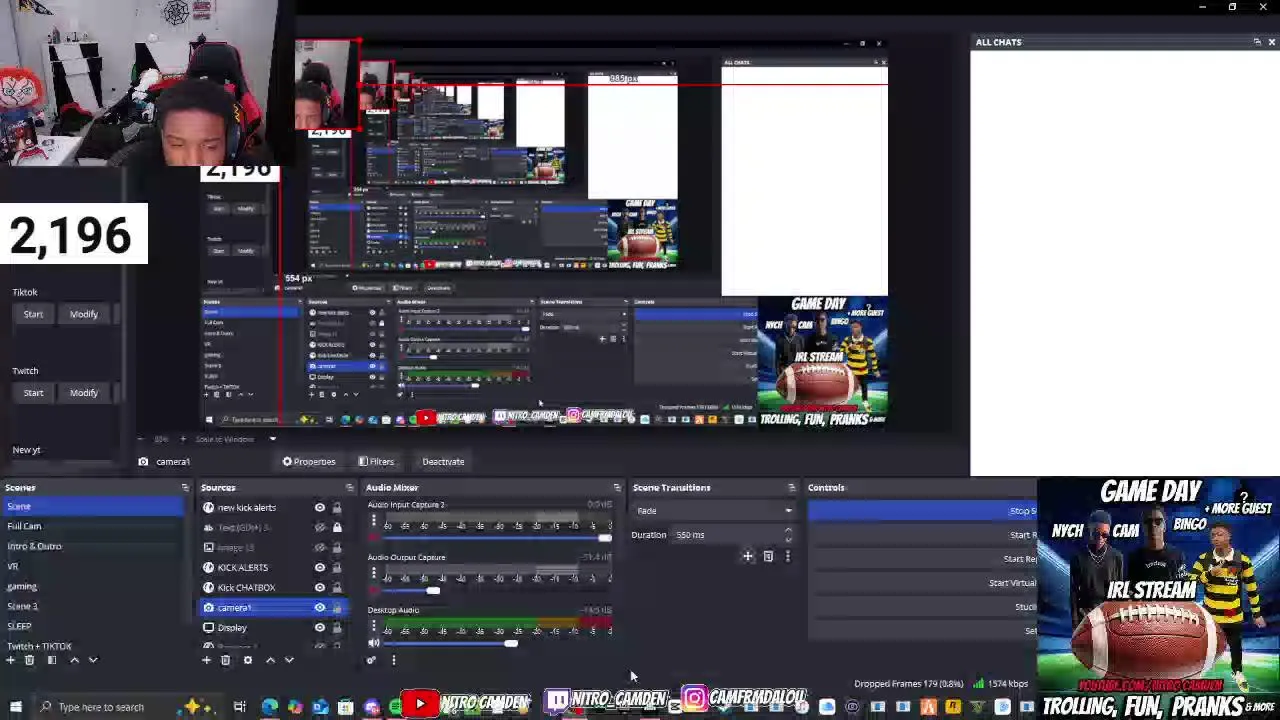
Task: Open Properties for camera1
Action: (309, 462)
